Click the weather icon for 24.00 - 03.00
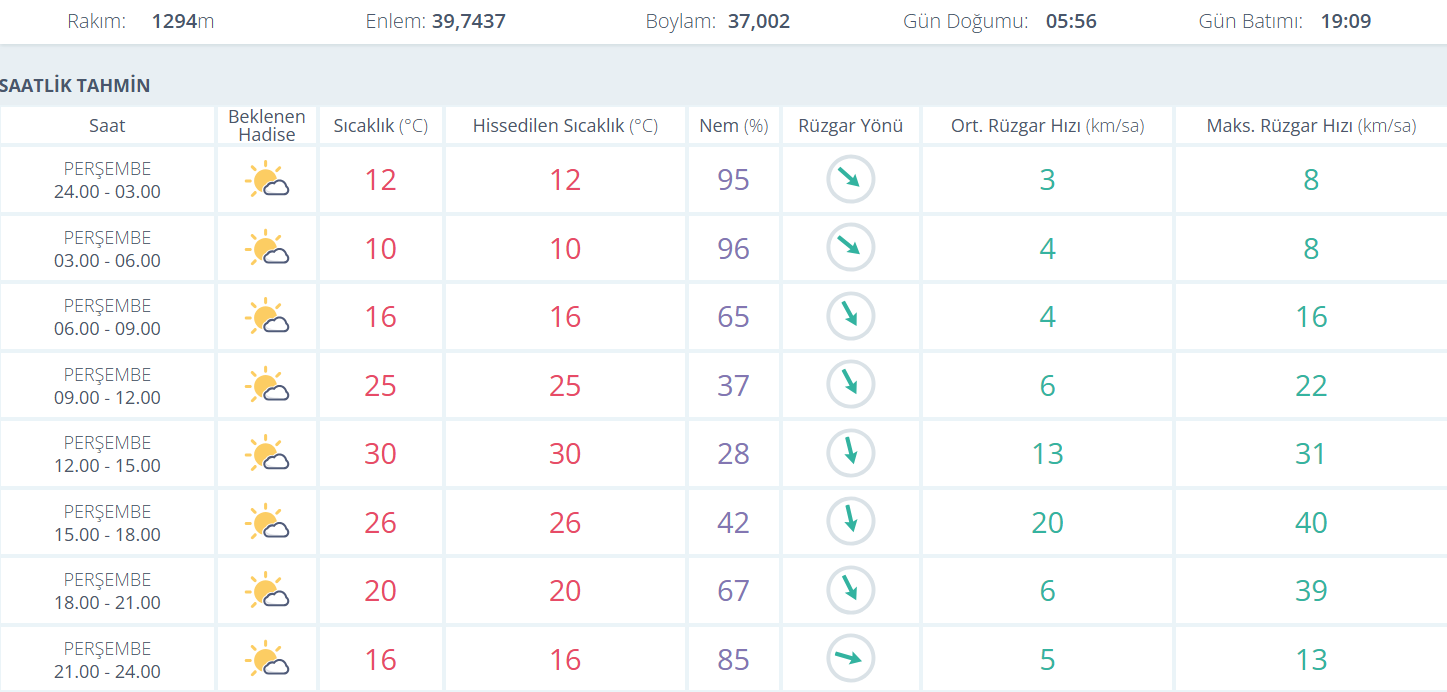 (267, 180)
